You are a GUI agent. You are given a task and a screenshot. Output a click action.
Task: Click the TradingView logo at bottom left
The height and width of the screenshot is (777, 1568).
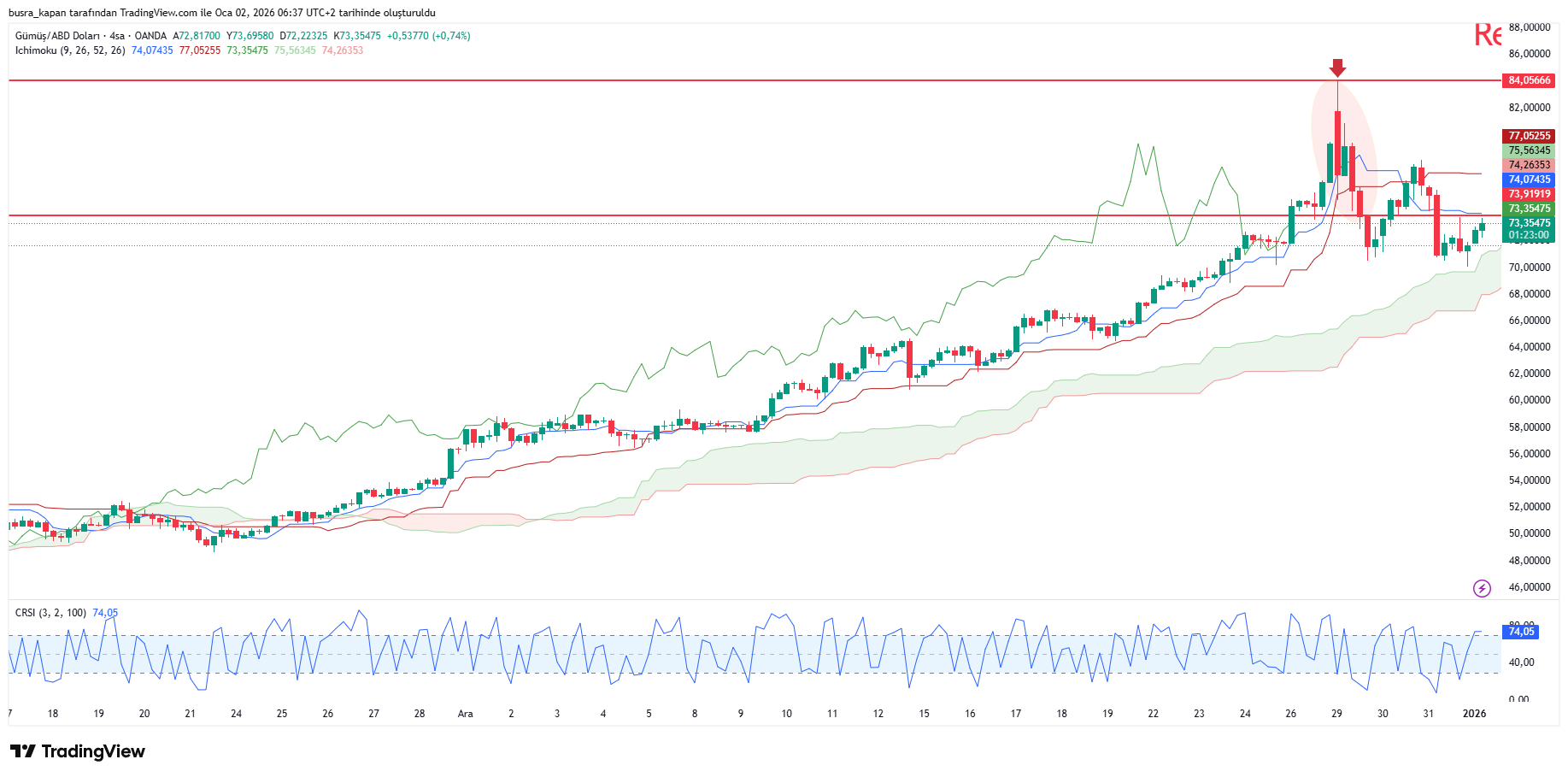[78, 751]
